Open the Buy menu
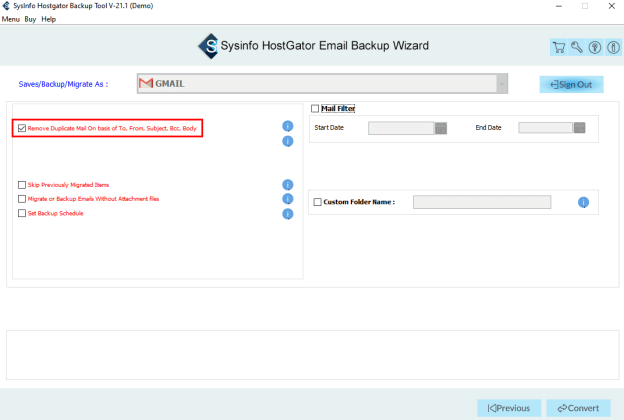The width and height of the screenshot is (624, 420). (30, 19)
